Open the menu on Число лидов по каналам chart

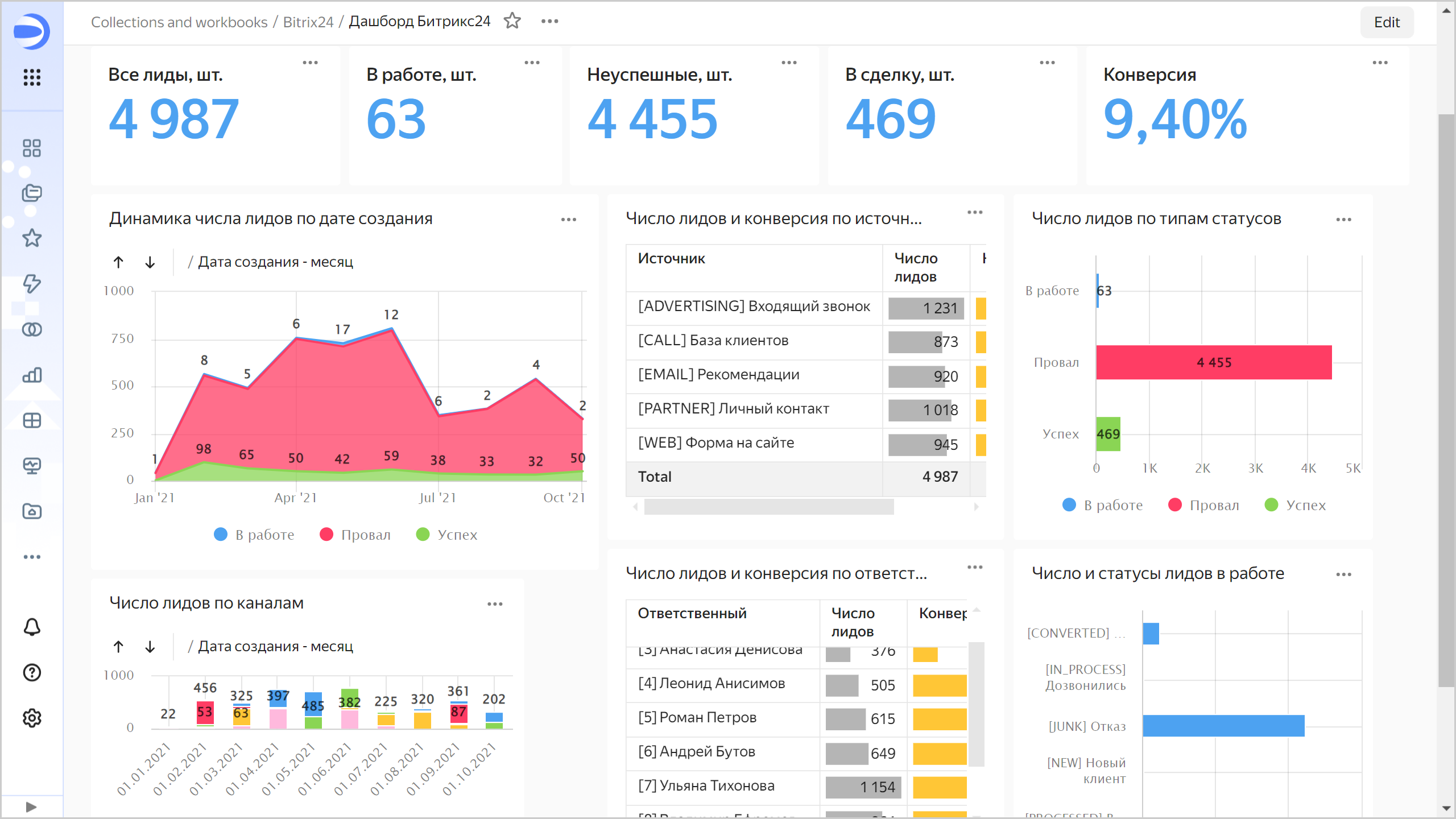coord(494,604)
